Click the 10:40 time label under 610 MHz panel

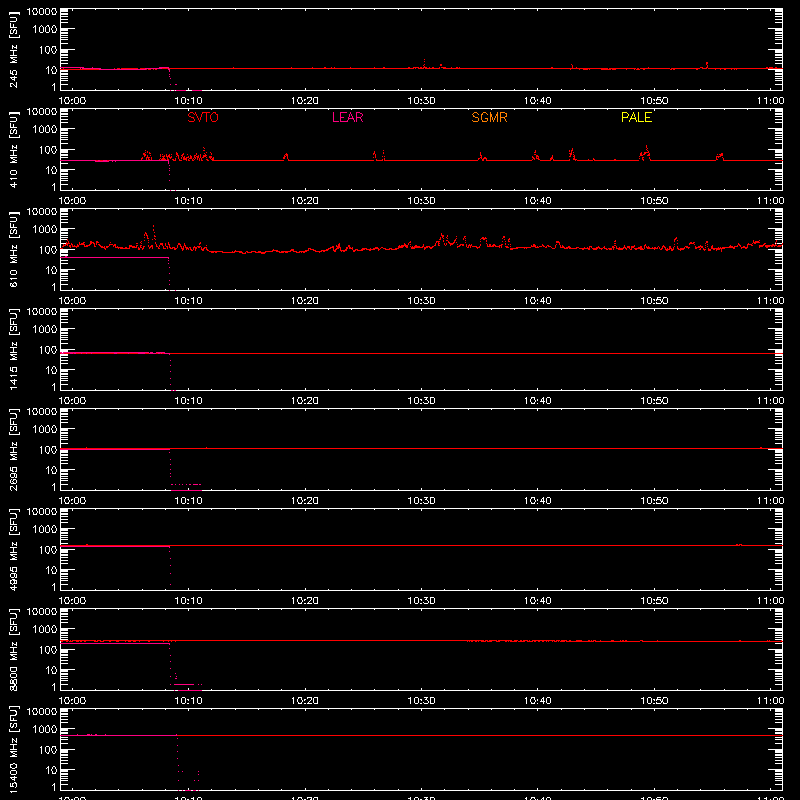click(538, 301)
